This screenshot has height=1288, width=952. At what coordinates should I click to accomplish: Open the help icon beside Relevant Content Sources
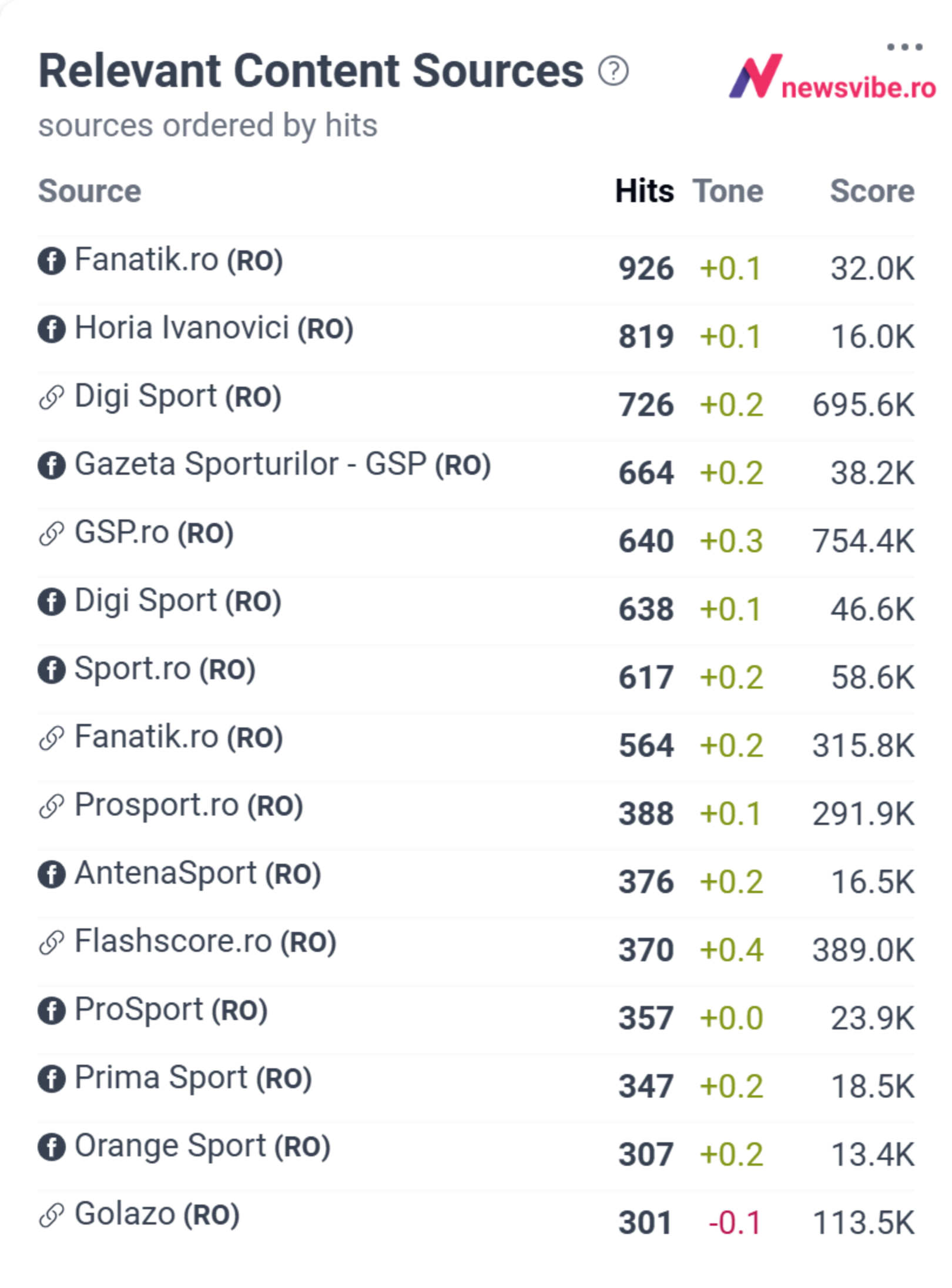click(613, 71)
